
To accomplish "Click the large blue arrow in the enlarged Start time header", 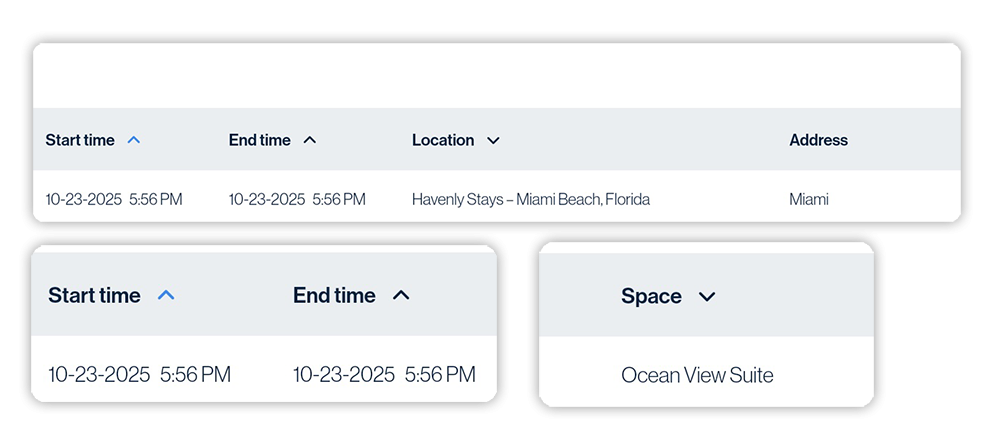I will click(167, 296).
